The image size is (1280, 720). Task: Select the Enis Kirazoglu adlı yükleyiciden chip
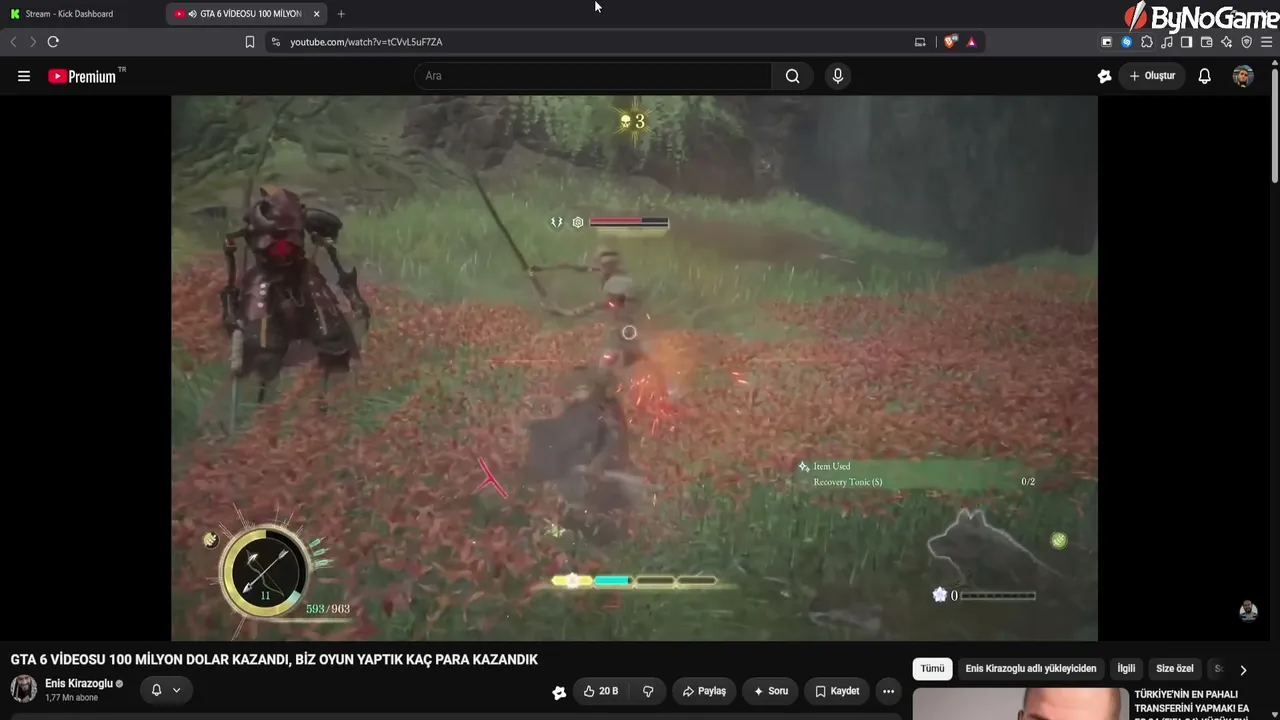click(1031, 669)
